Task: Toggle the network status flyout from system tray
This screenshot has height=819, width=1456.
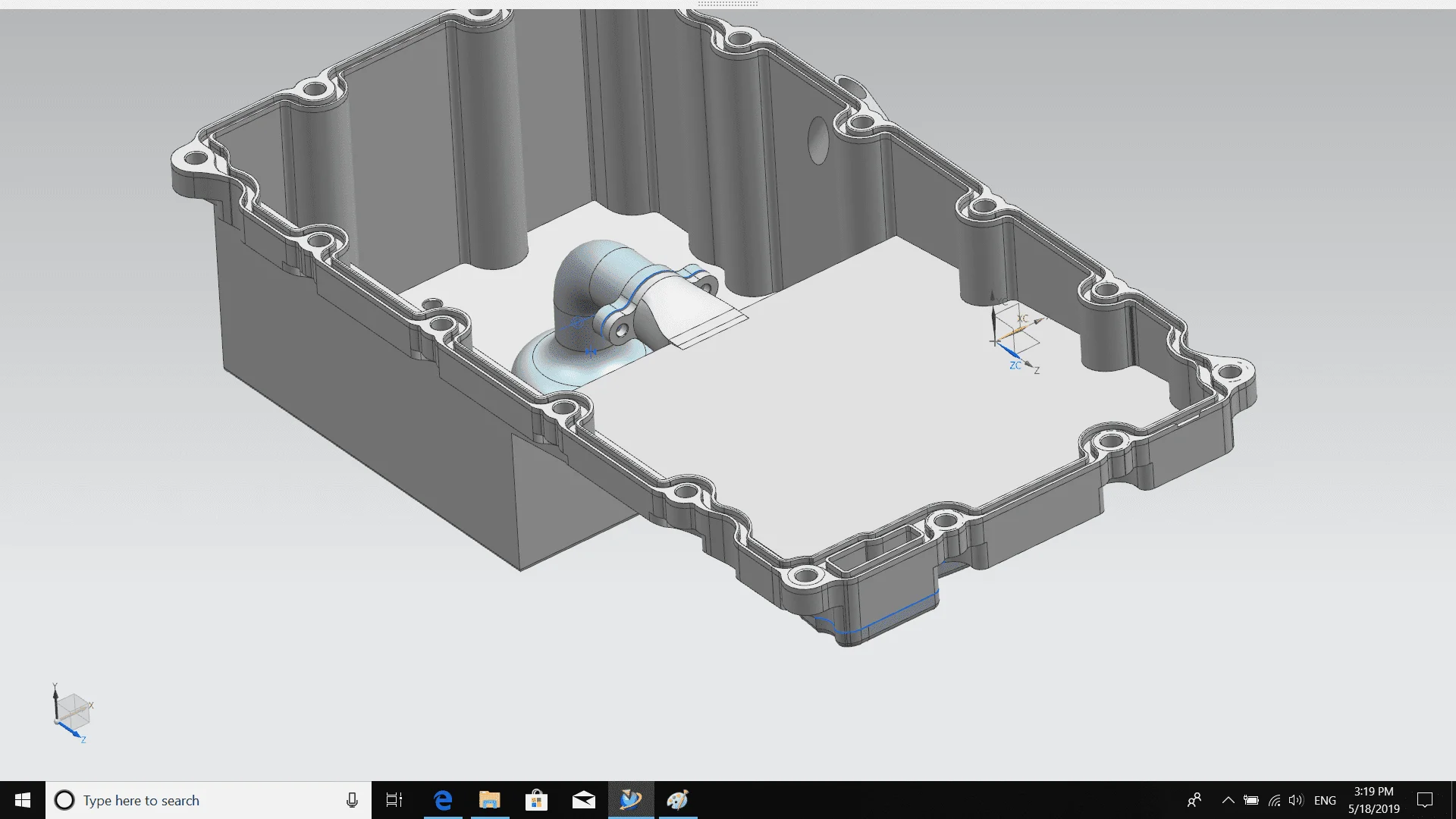Action: pyautogui.click(x=1272, y=800)
